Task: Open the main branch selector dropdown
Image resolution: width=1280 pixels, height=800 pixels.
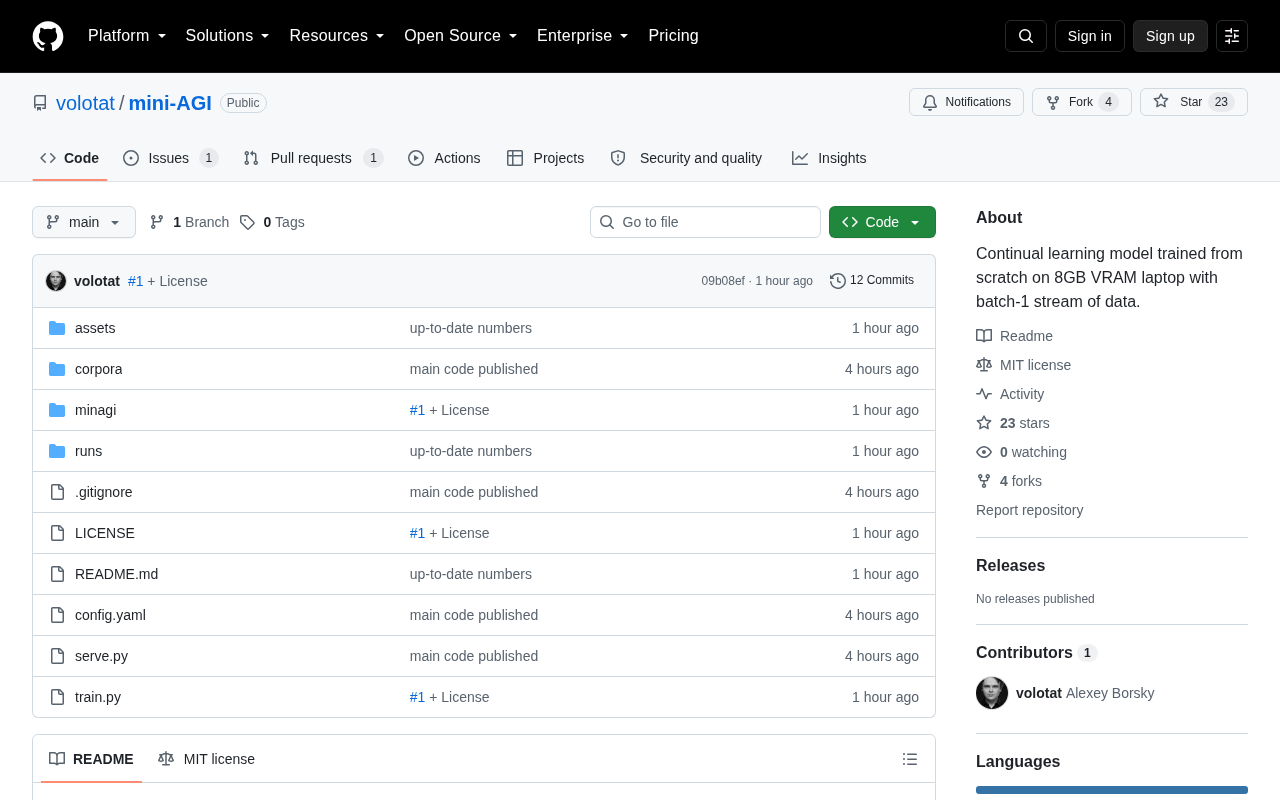Action: [84, 222]
